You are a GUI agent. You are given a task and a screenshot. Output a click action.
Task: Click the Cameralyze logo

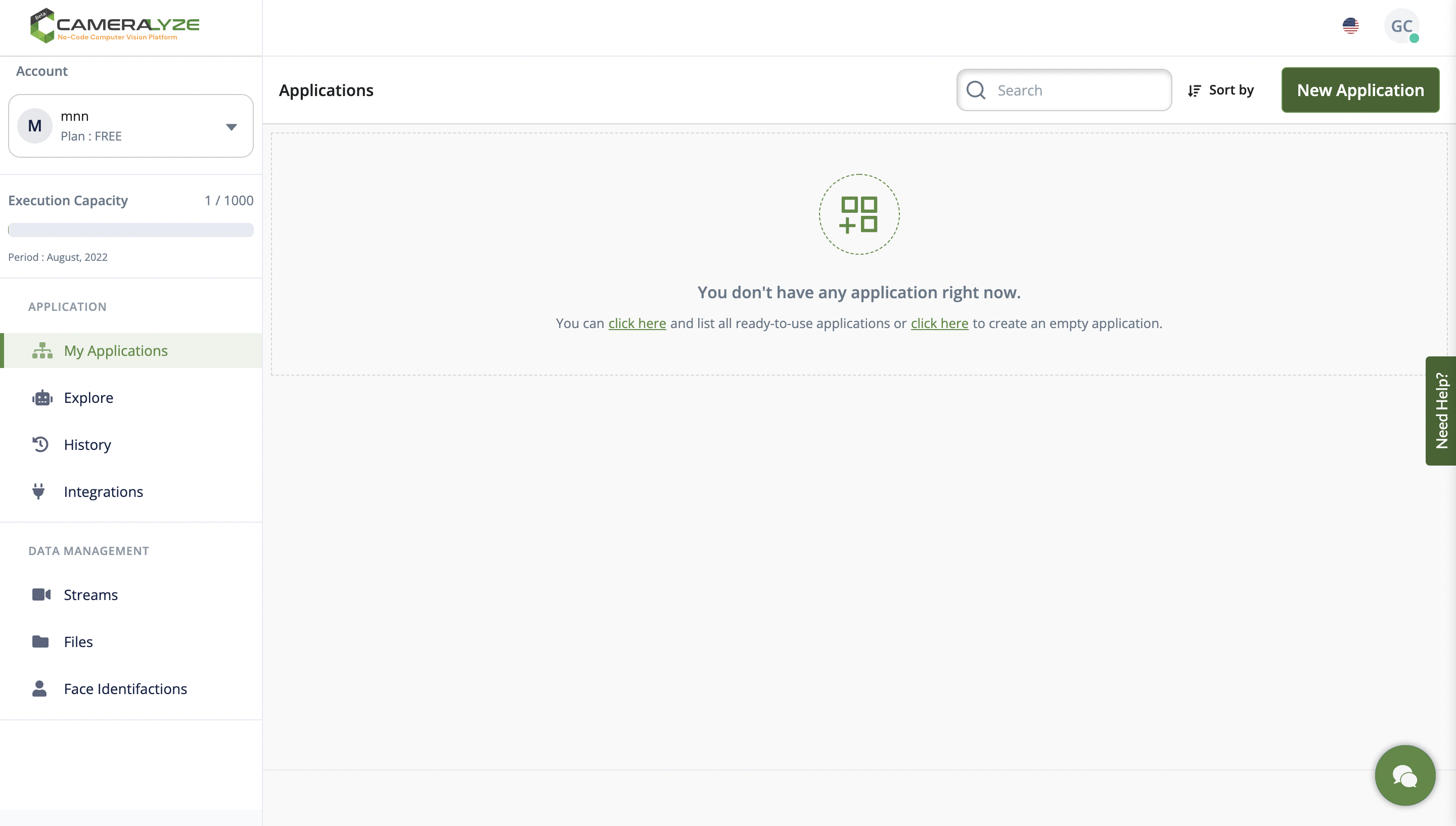click(115, 26)
